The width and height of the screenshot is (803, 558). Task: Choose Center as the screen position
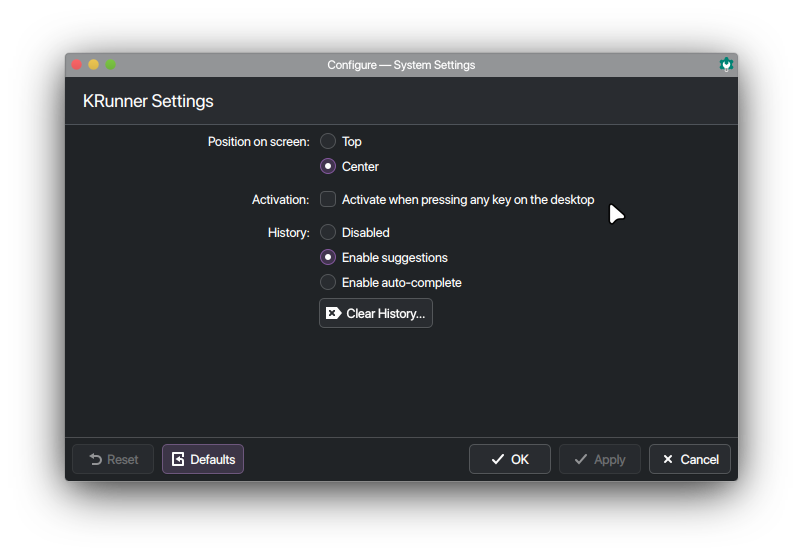click(x=328, y=167)
